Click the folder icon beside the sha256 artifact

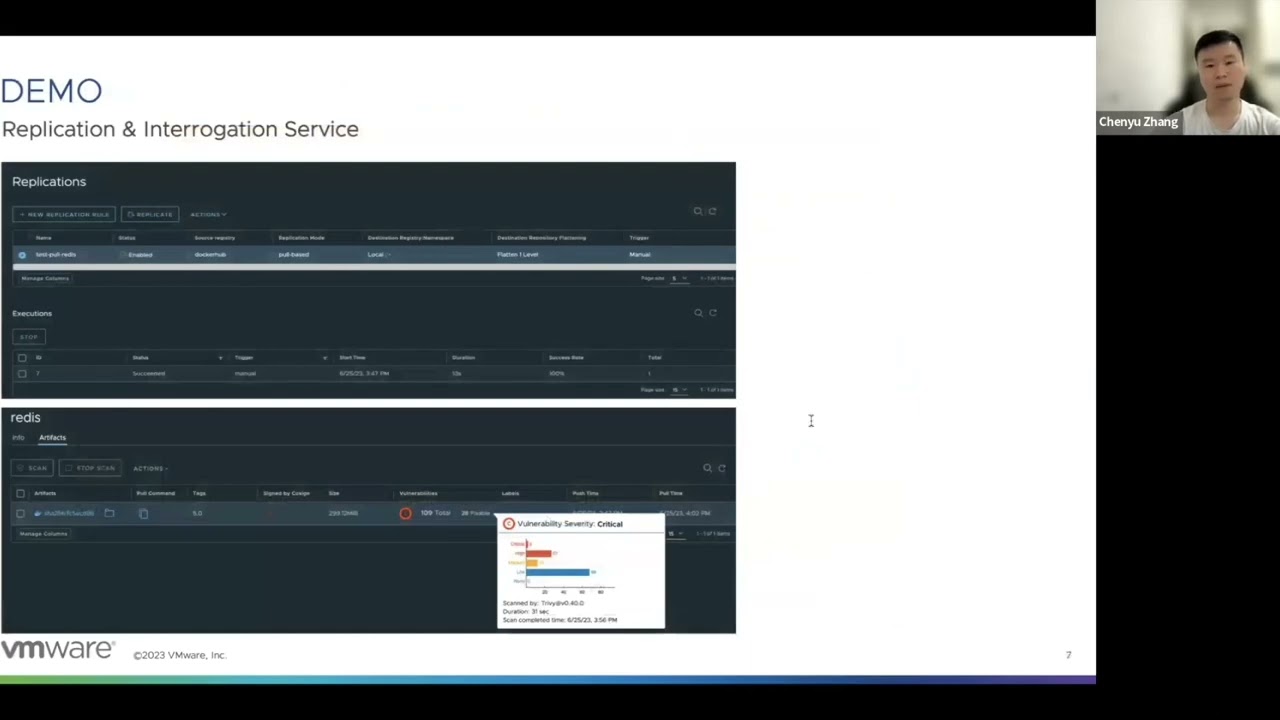109,513
